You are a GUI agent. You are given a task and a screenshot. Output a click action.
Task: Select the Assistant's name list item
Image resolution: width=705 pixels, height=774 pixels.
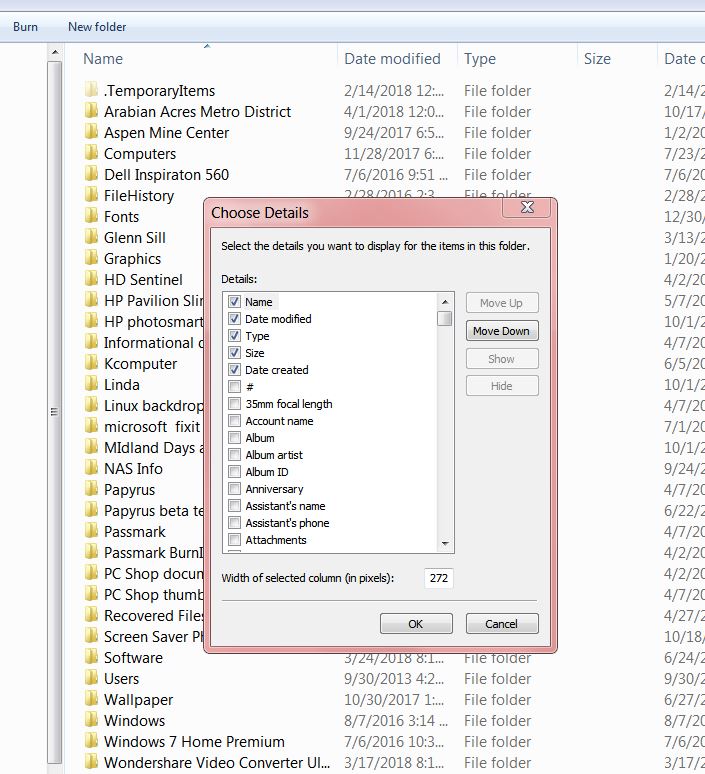coord(285,506)
